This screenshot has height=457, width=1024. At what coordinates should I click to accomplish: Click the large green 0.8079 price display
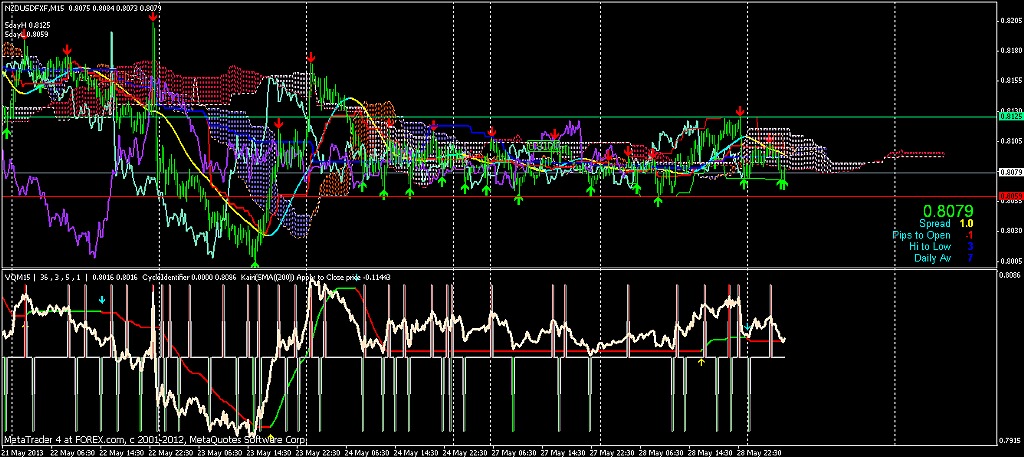pyautogui.click(x=947, y=211)
